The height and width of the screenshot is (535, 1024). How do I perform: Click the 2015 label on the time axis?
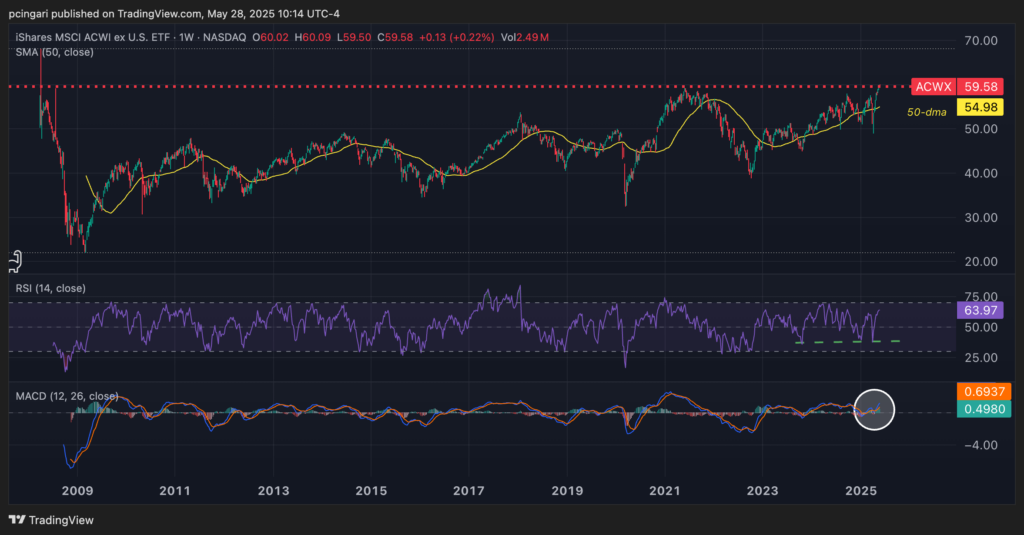click(371, 491)
